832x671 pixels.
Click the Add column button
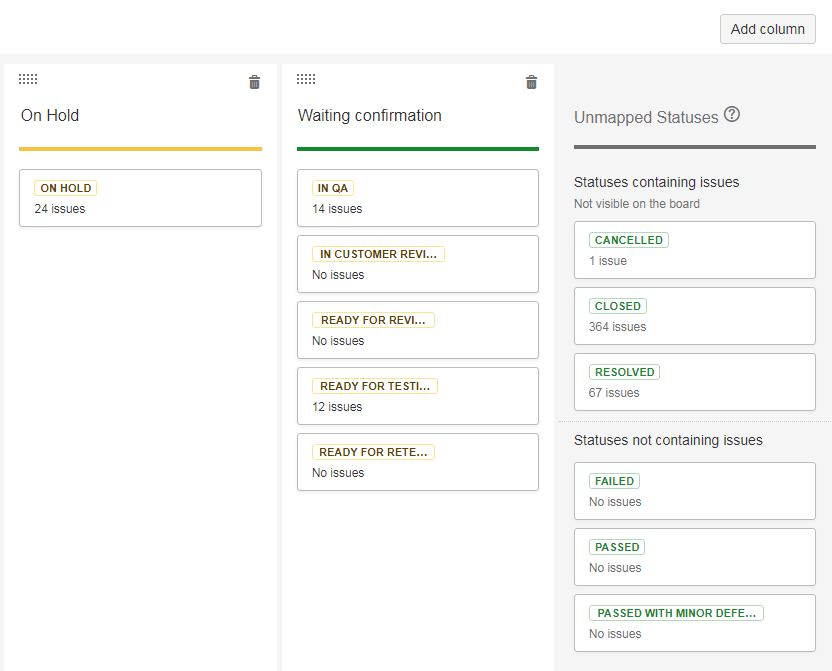(767, 29)
